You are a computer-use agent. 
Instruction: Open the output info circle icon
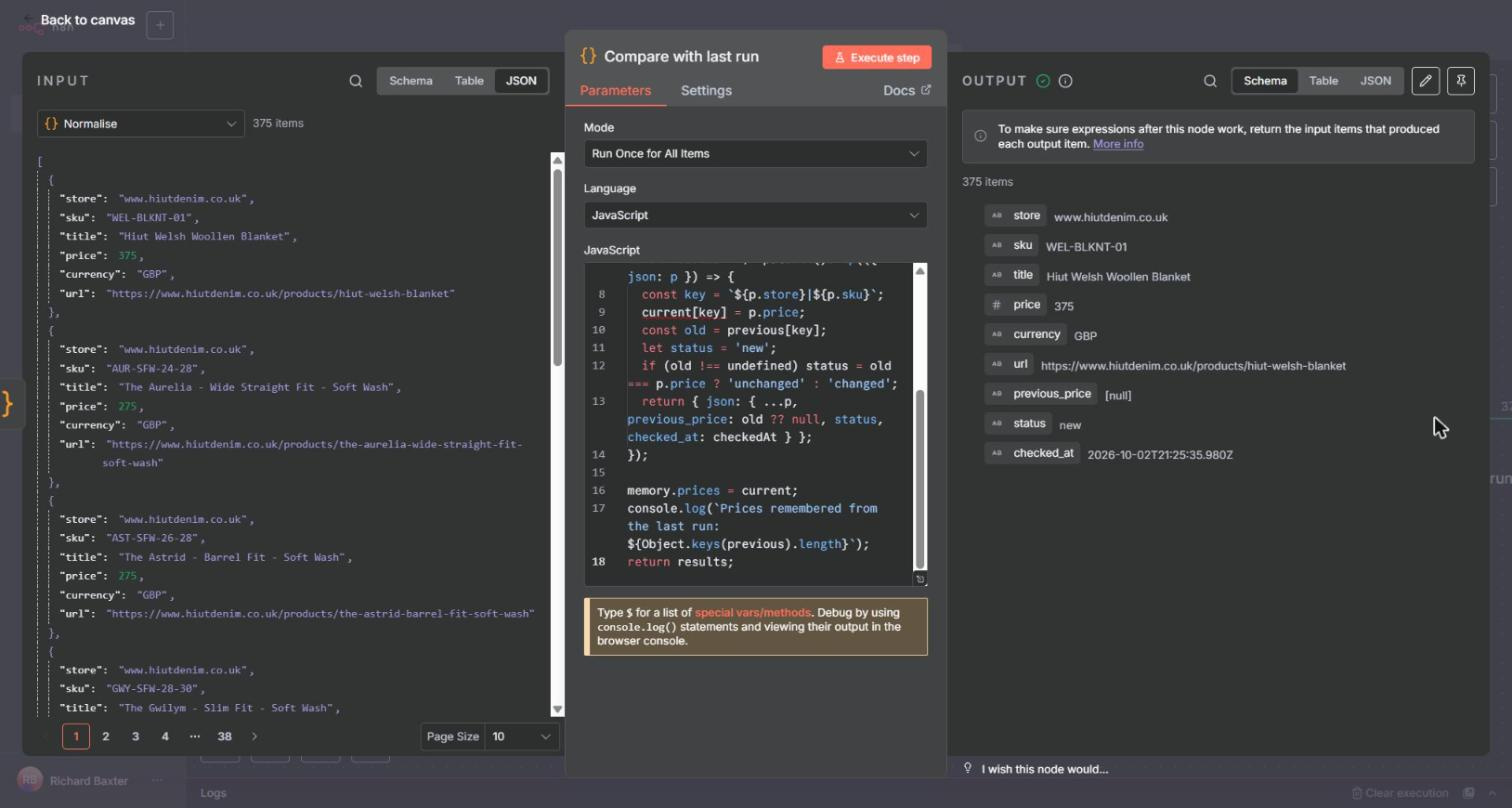coord(1066,81)
